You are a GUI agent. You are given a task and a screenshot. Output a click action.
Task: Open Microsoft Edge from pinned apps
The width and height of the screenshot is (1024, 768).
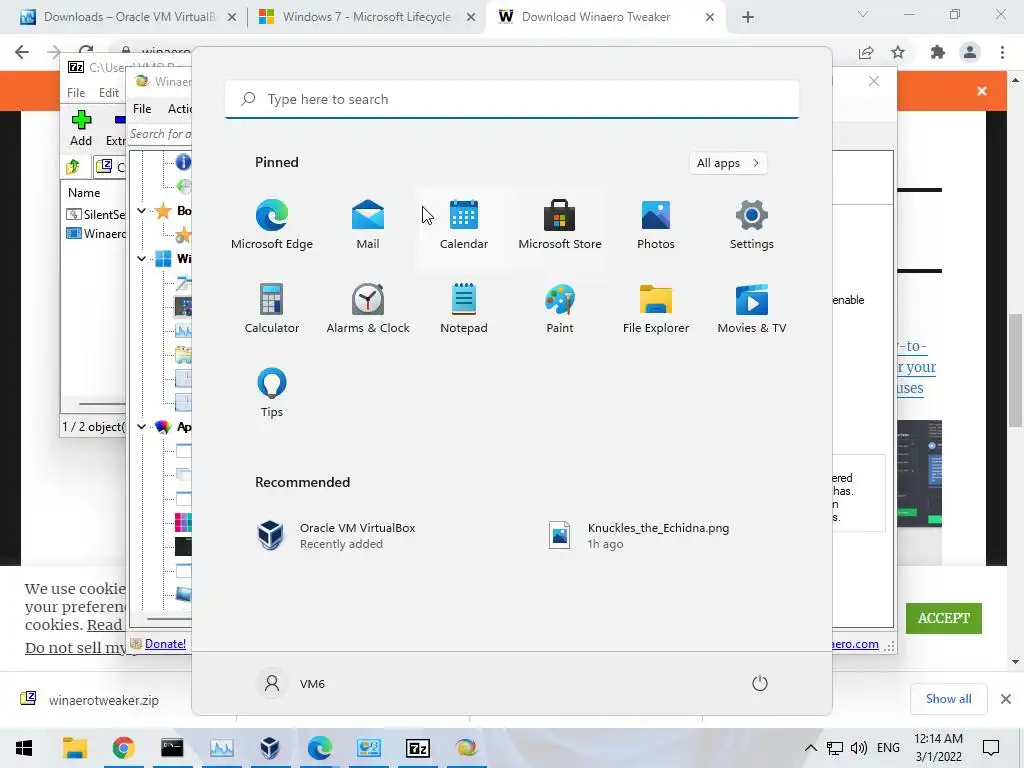(x=272, y=225)
